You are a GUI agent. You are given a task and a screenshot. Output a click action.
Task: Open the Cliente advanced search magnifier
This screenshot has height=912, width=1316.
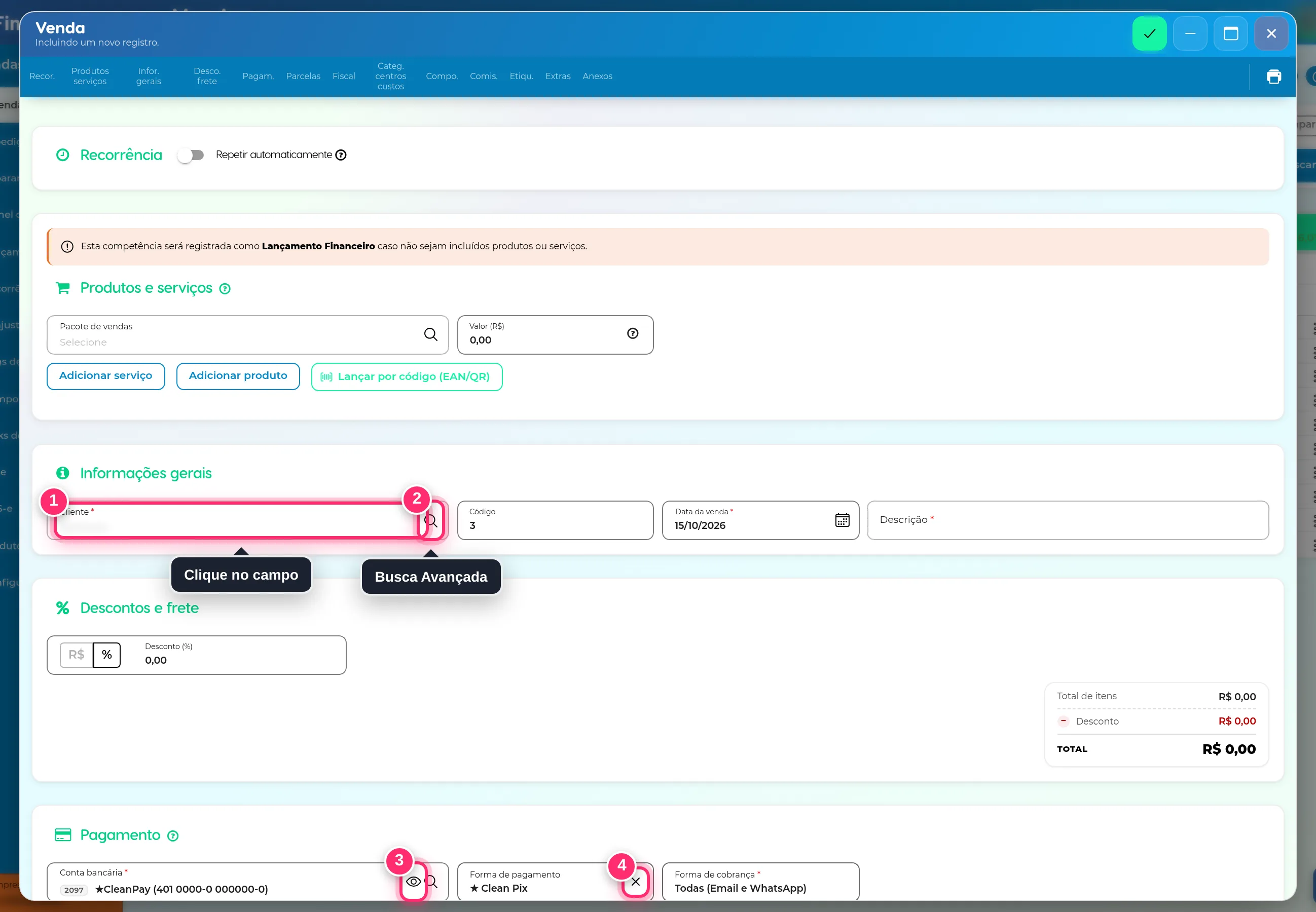431,520
